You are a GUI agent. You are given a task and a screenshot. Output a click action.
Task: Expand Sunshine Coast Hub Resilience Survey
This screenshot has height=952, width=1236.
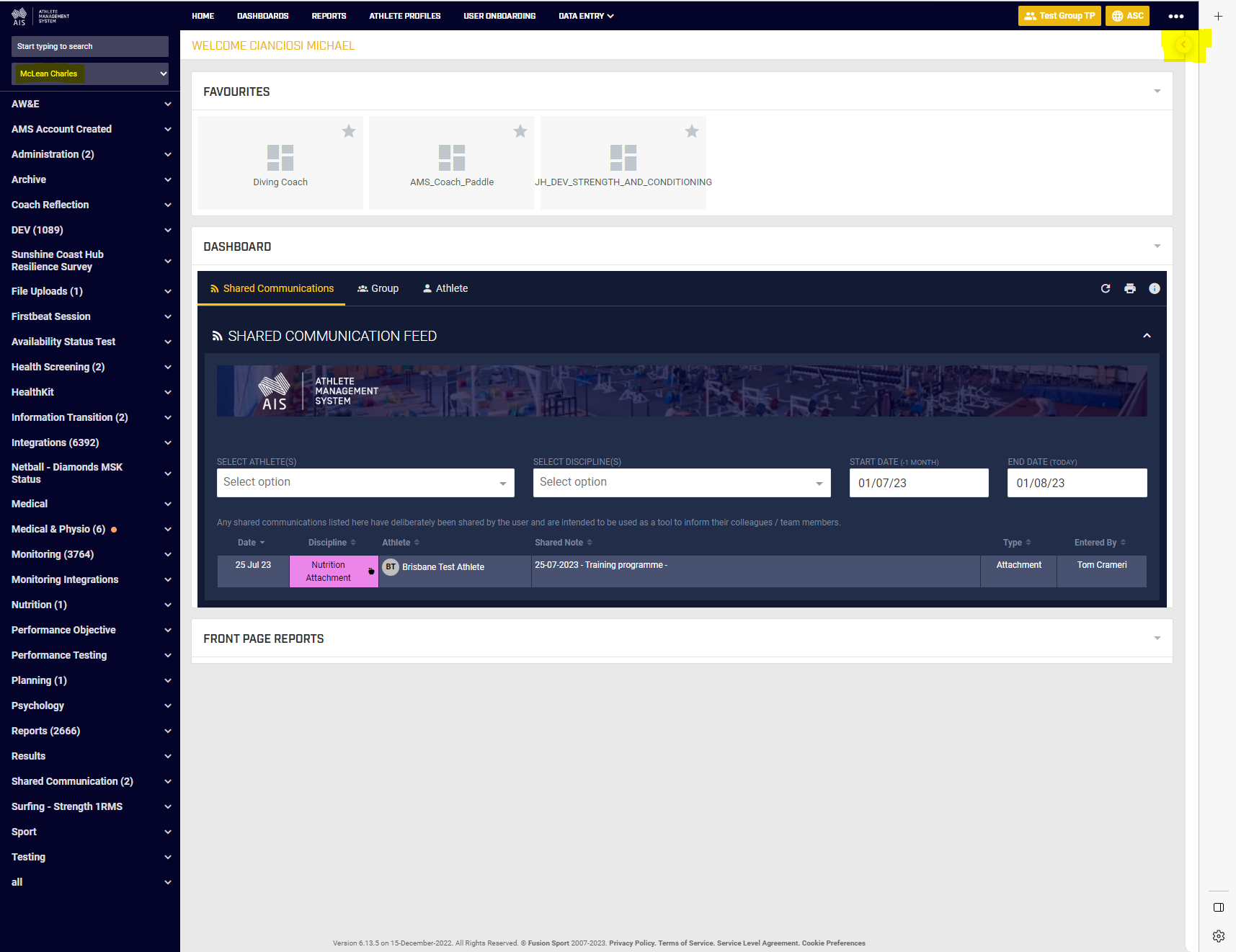[90, 261]
